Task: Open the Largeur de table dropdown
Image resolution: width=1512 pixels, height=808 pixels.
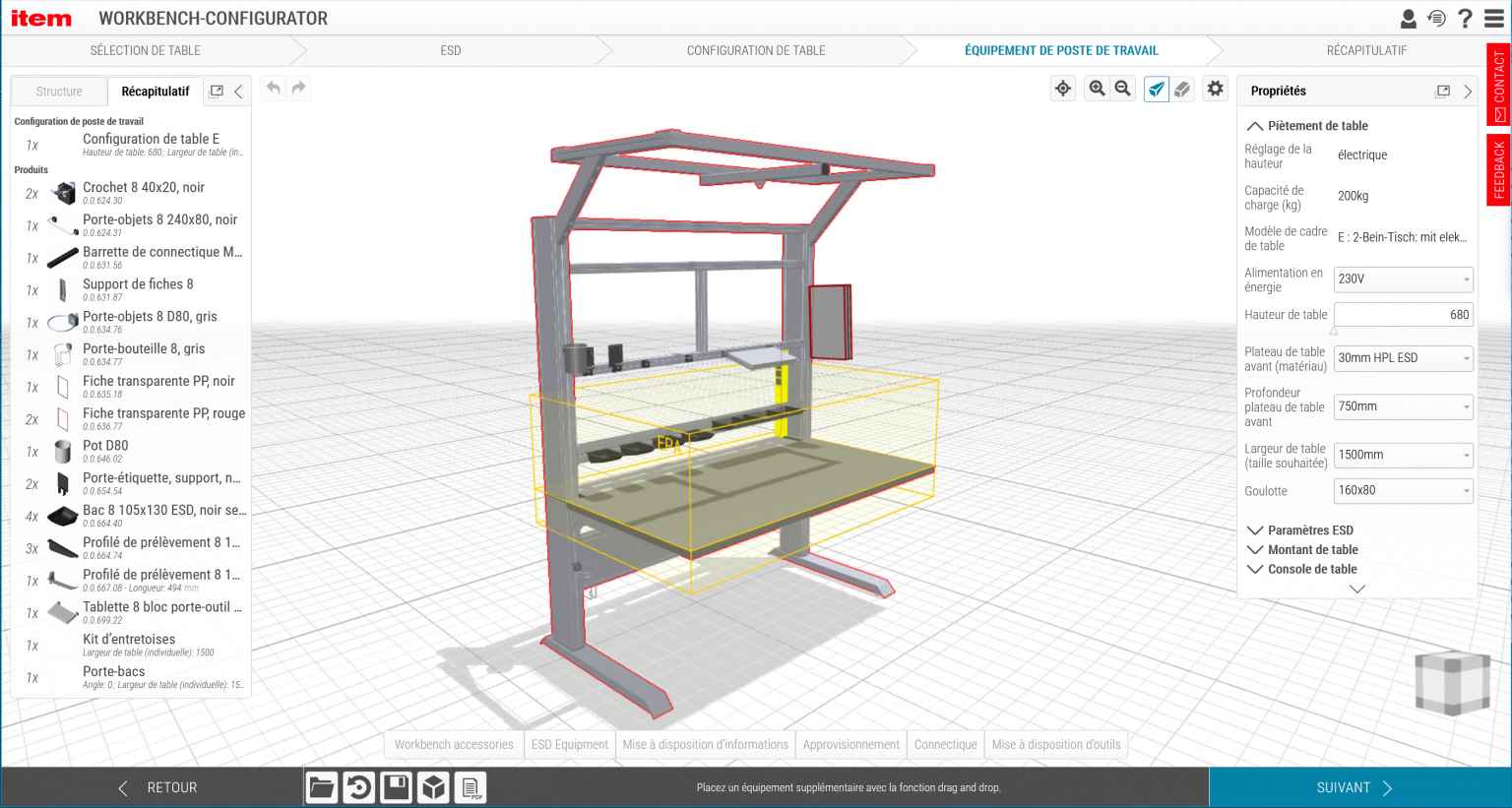Action: click(x=1404, y=455)
